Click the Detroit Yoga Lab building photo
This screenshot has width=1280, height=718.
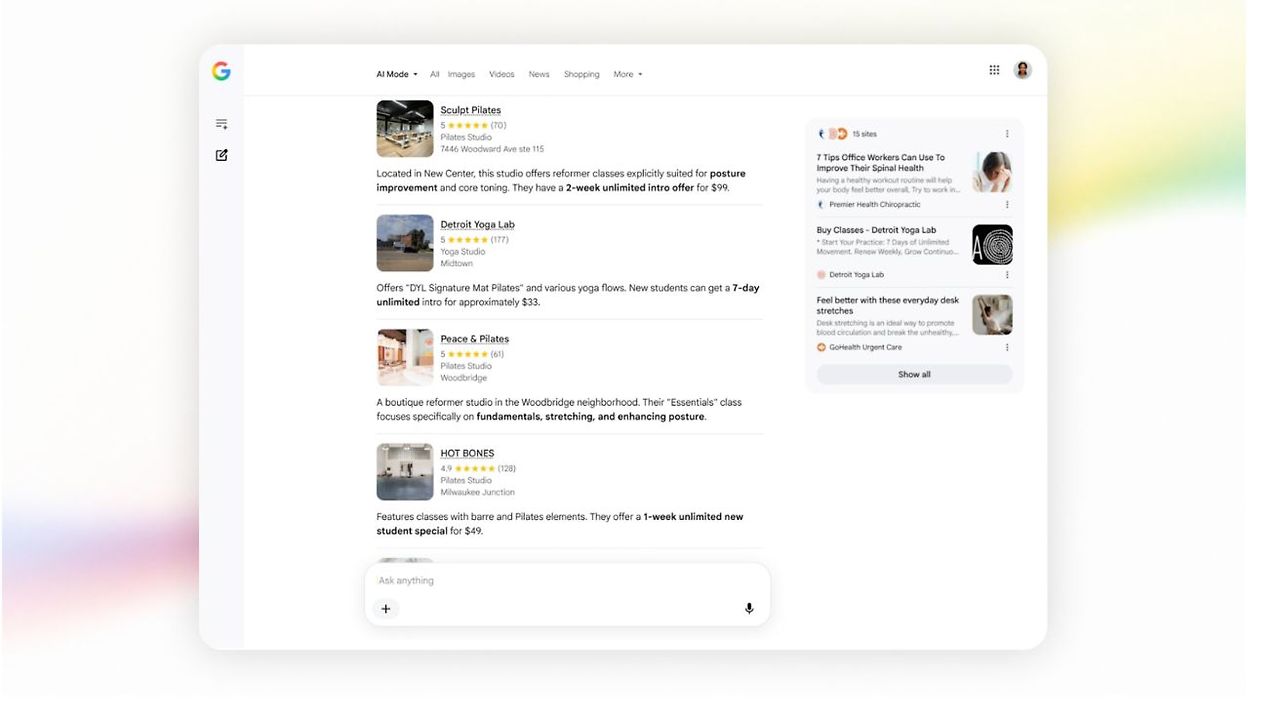click(x=405, y=243)
